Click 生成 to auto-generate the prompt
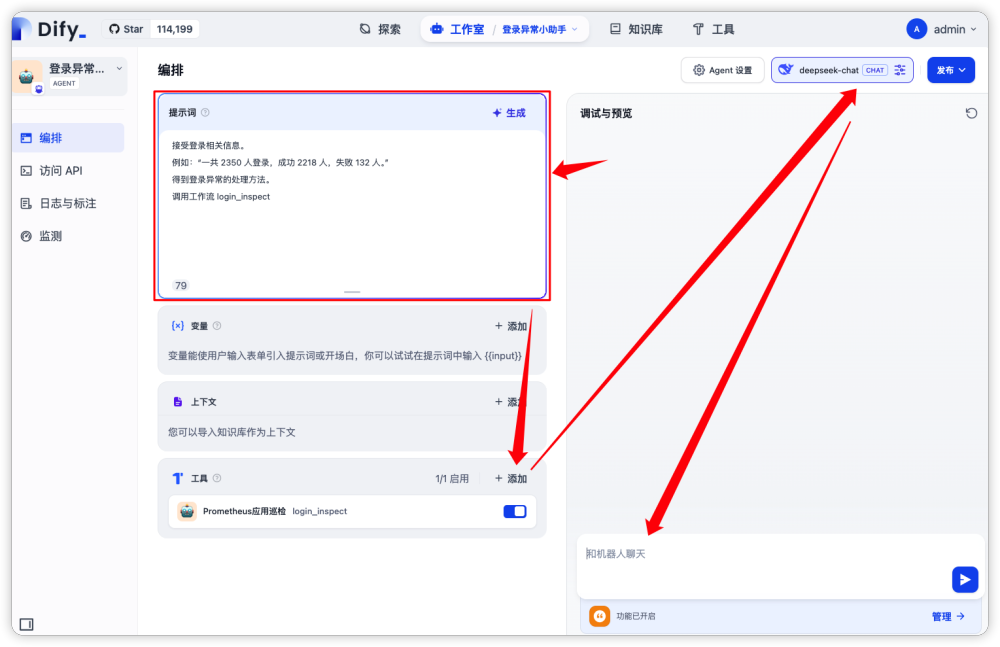This screenshot has width=1000, height=647. click(509, 113)
